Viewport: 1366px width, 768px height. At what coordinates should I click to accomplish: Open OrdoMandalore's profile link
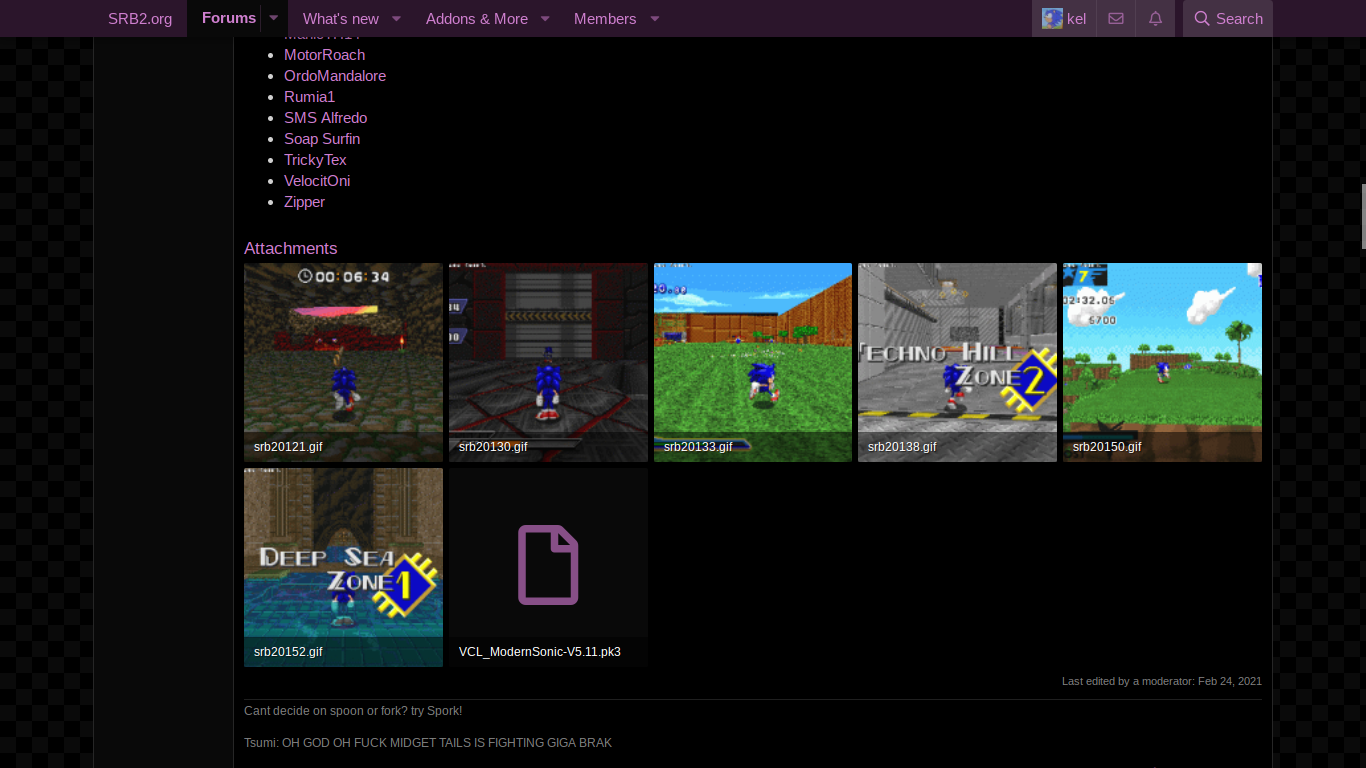point(335,76)
